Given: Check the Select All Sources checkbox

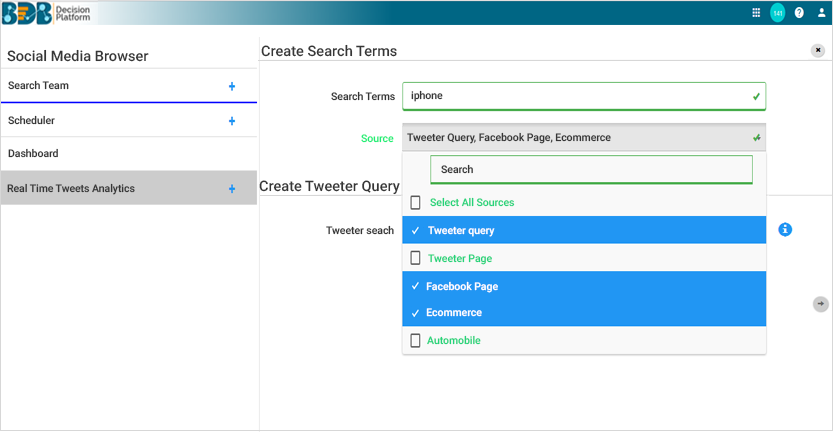Looking at the screenshot, I should point(416,203).
